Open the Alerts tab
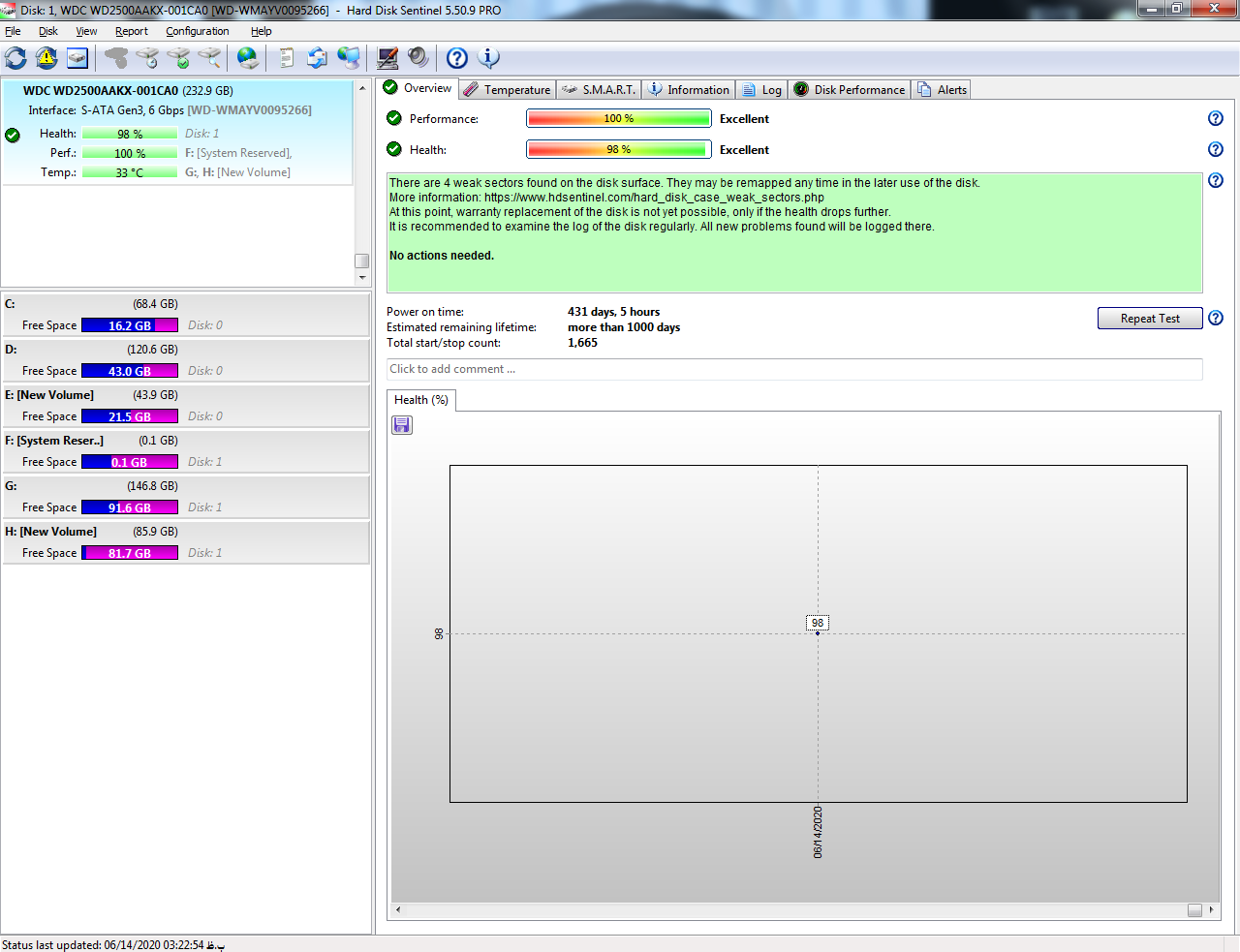Image resolution: width=1240 pixels, height=952 pixels. (x=943, y=89)
